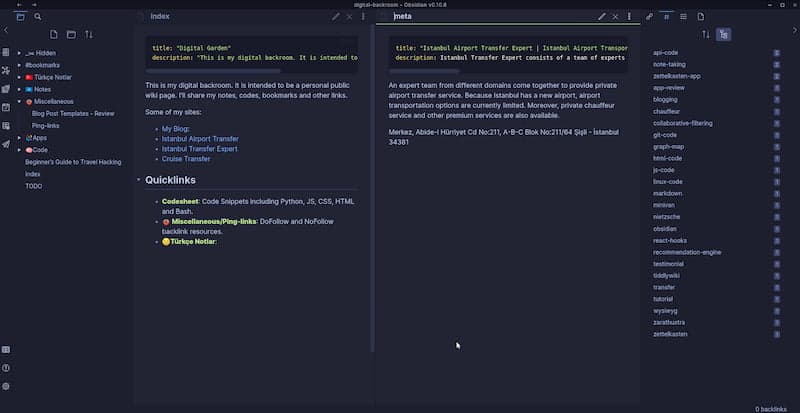The image size is (800, 413).
Task: Create a new note in file explorer
Action: (x=54, y=35)
